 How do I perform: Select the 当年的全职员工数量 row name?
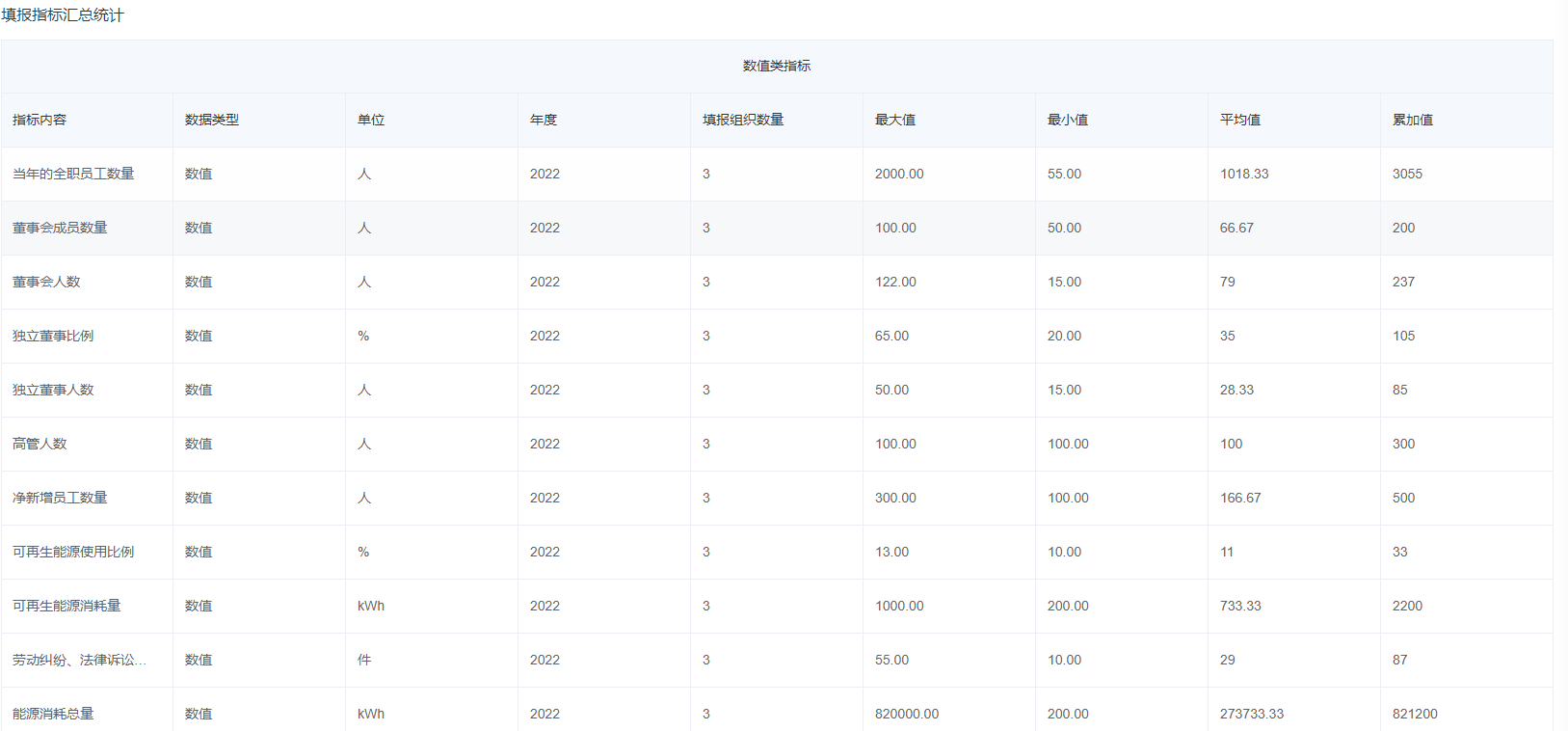[73, 174]
